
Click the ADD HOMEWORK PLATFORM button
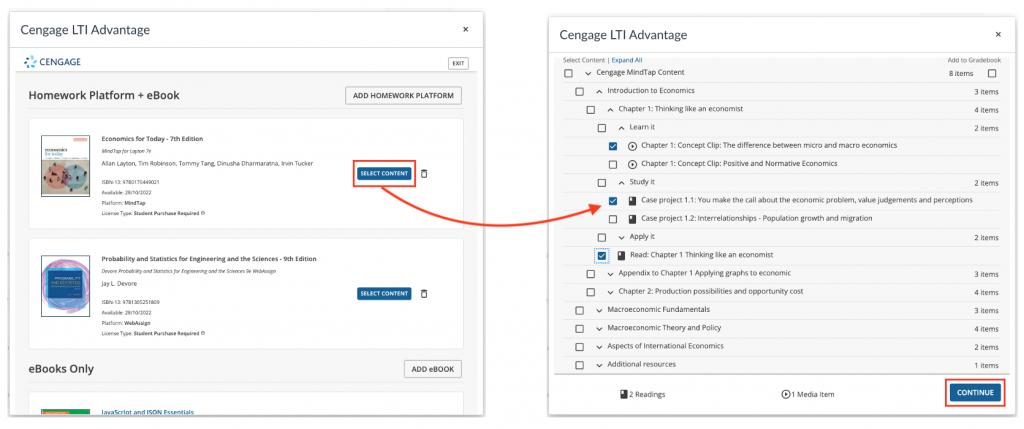(403, 96)
